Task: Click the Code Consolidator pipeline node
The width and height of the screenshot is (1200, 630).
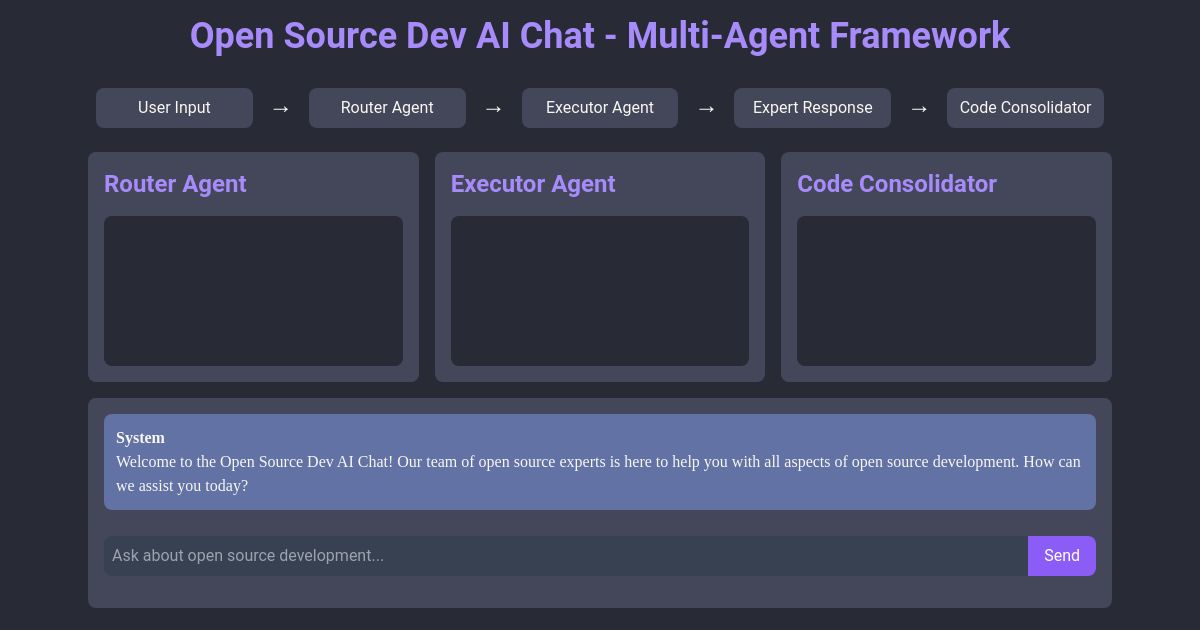Action: tap(1025, 108)
